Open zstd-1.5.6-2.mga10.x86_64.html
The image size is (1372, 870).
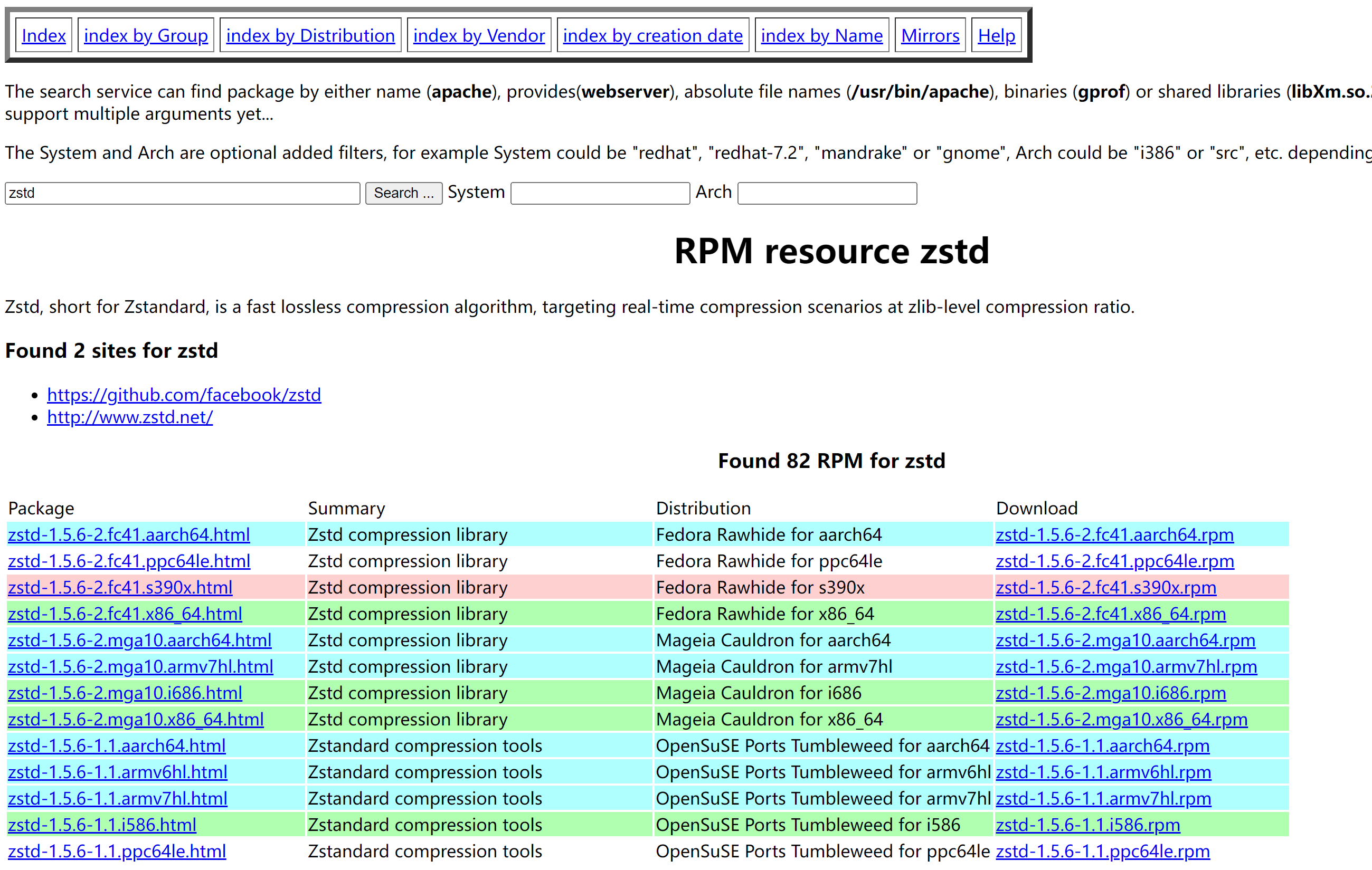pos(136,719)
